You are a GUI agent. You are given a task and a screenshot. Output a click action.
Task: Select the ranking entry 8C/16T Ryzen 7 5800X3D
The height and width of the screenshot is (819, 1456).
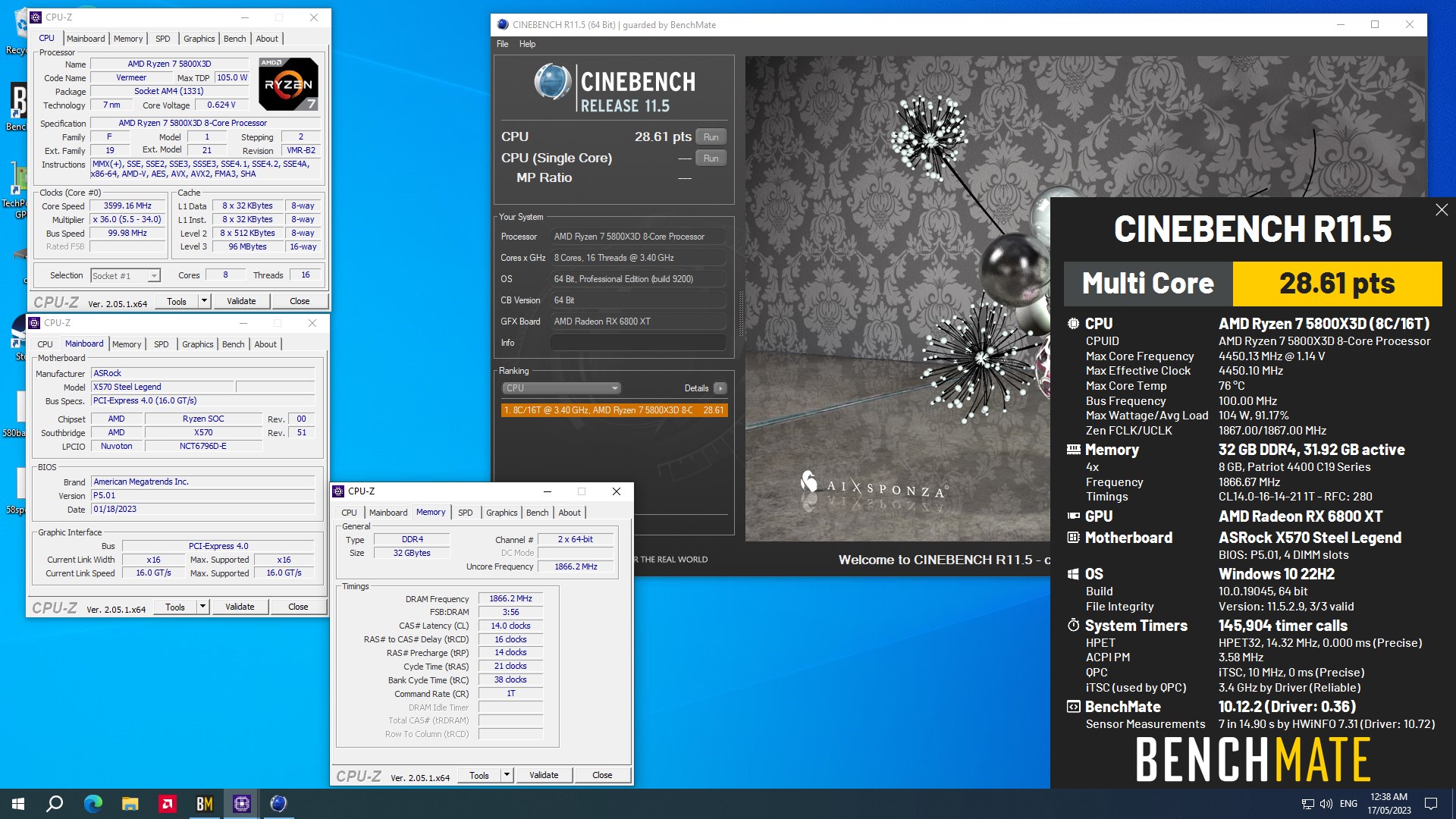click(614, 410)
